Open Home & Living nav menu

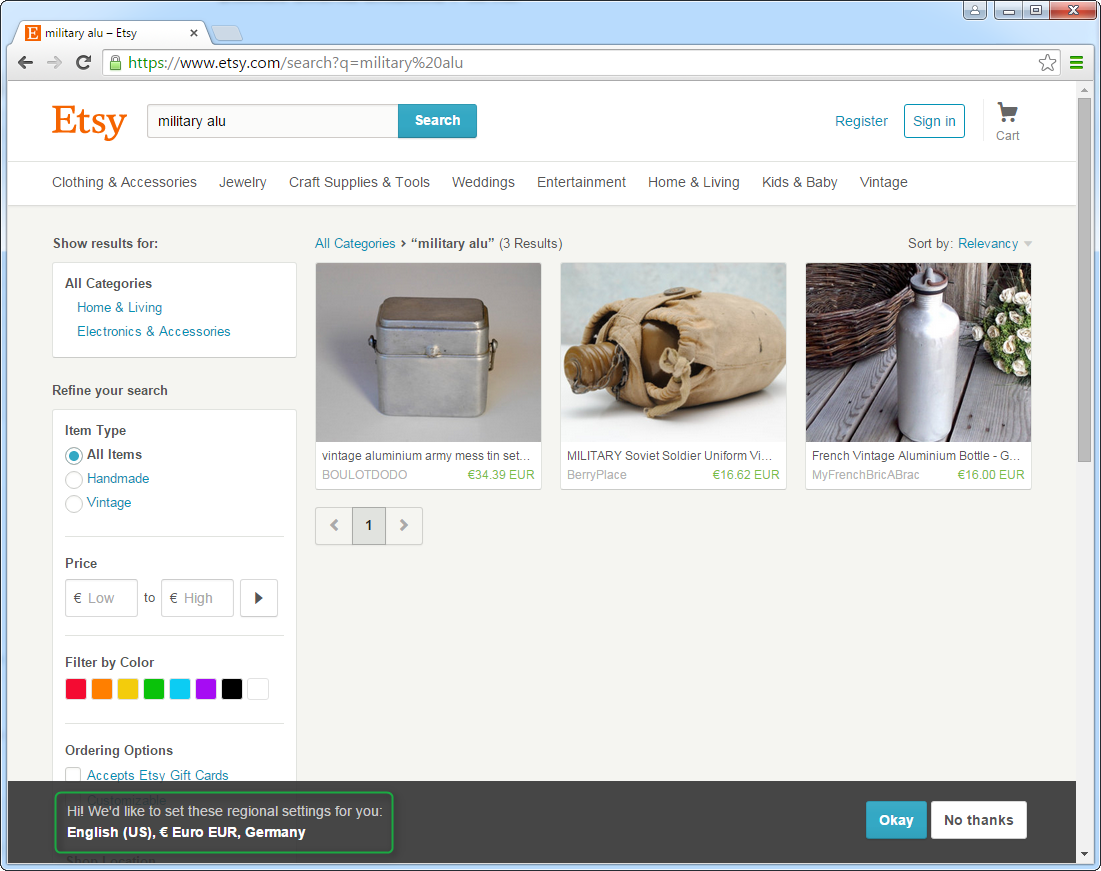pyautogui.click(x=694, y=182)
